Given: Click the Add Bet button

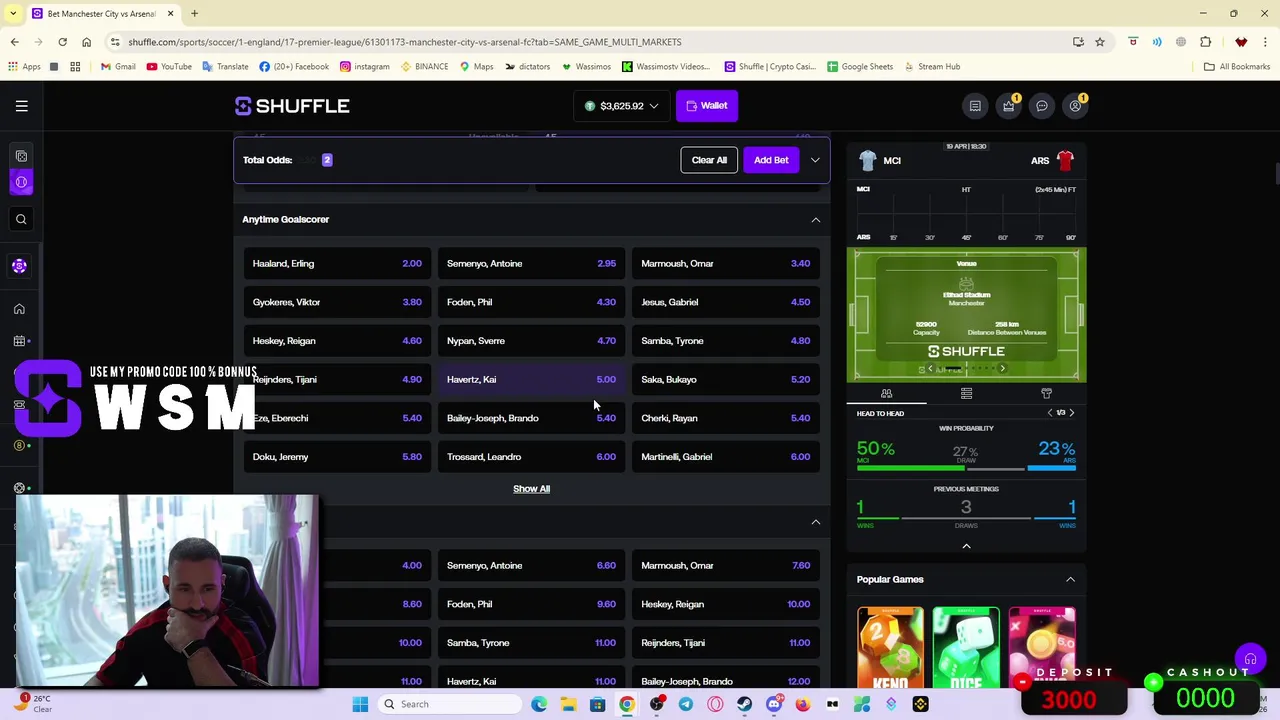Looking at the screenshot, I should [771, 160].
